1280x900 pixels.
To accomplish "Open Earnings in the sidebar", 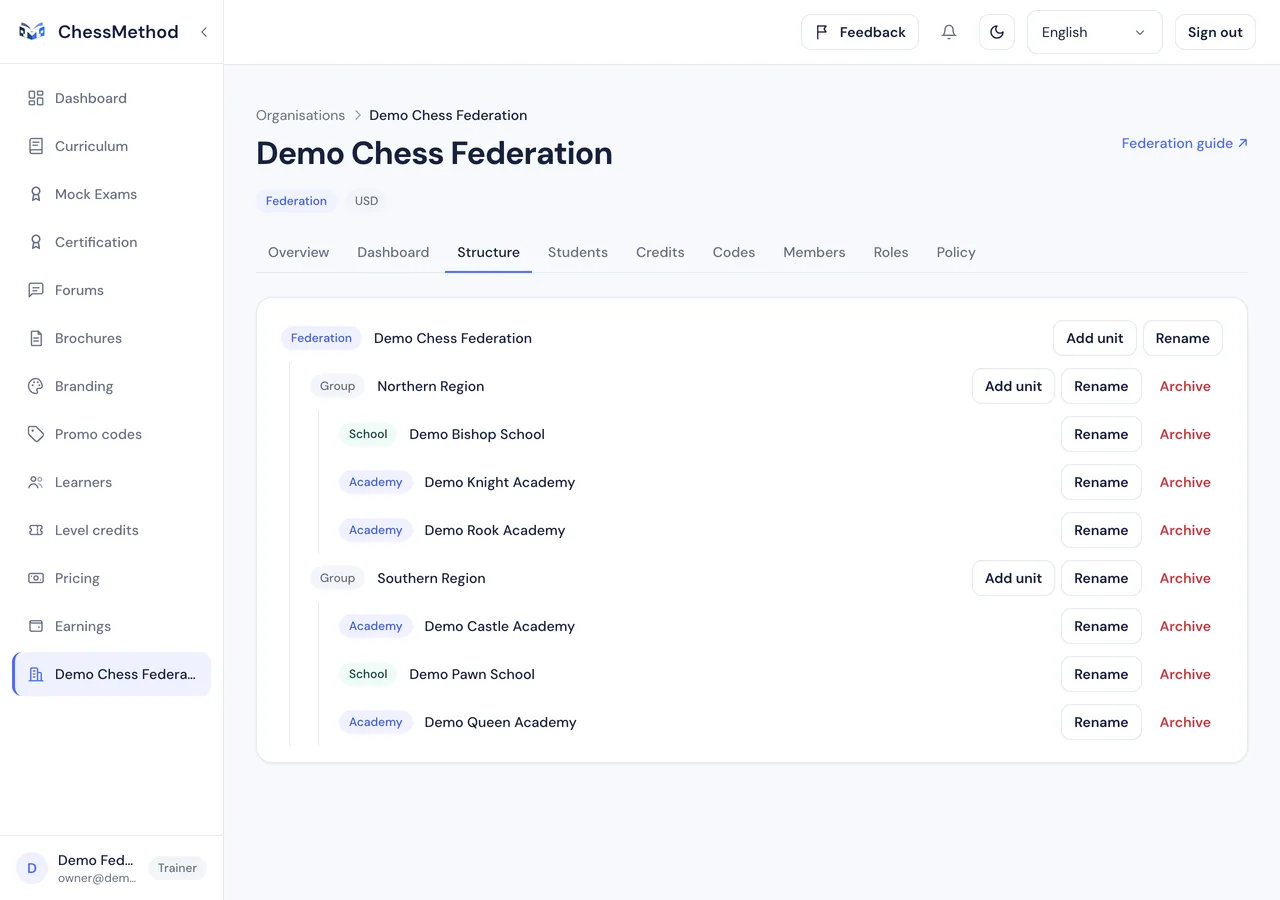I will (x=111, y=626).
